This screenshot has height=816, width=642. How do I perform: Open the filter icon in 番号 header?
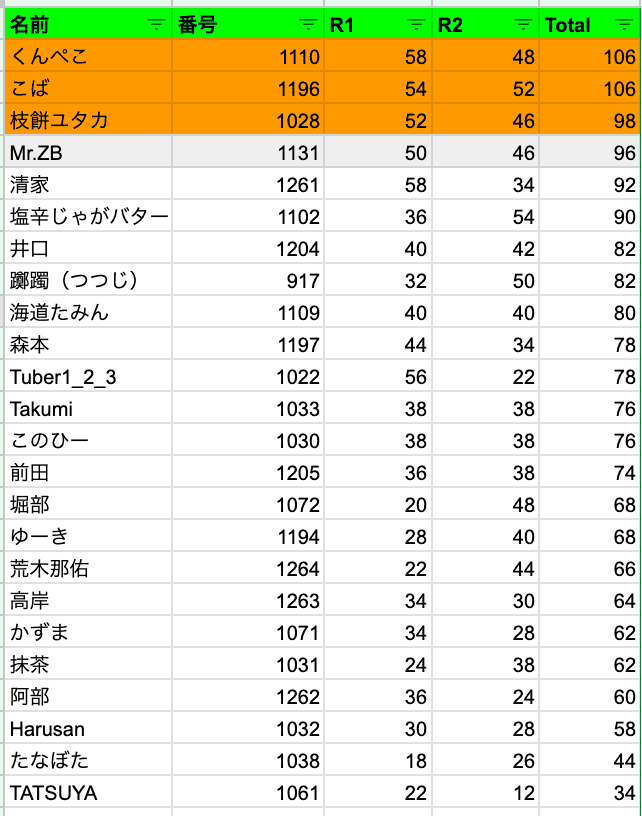[x=309, y=25]
